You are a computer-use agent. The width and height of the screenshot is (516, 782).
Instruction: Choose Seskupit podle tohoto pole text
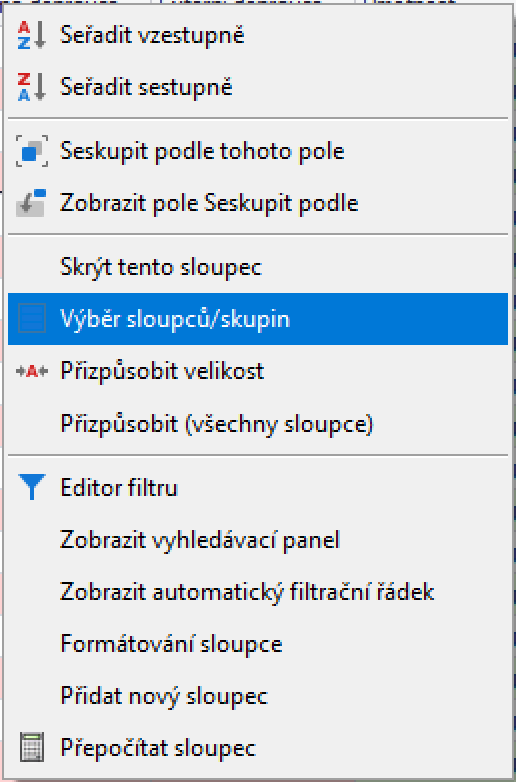click(202, 151)
